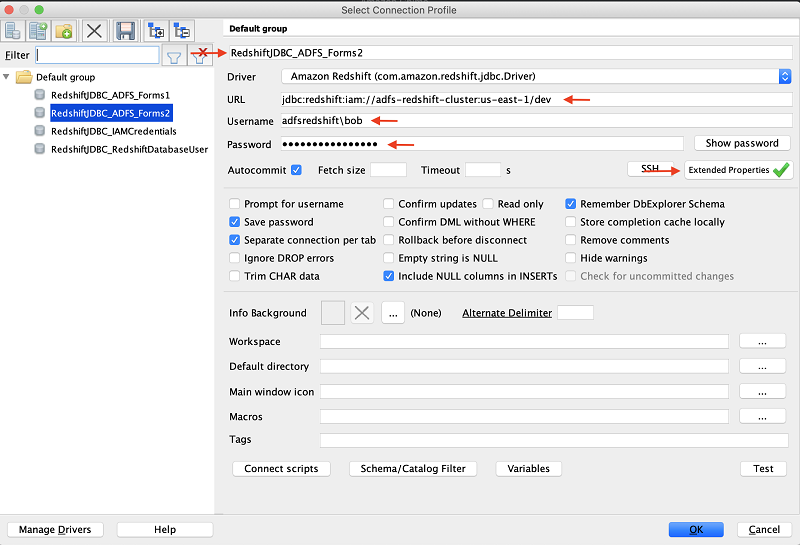Focus the Password field
The height and width of the screenshot is (545, 800).
click(x=482, y=144)
